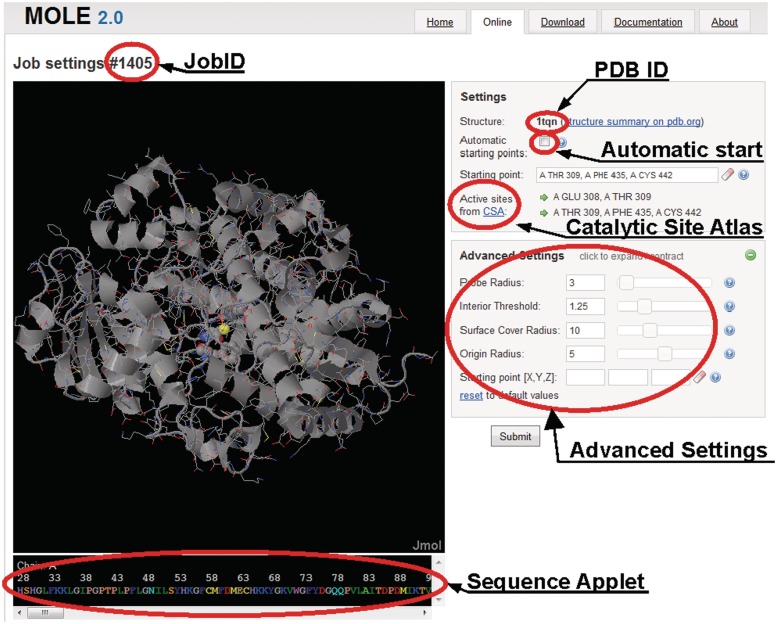The image size is (777, 624).
Task: Click the Interior Threshold slider handle
Action: (x=644, y=306)
